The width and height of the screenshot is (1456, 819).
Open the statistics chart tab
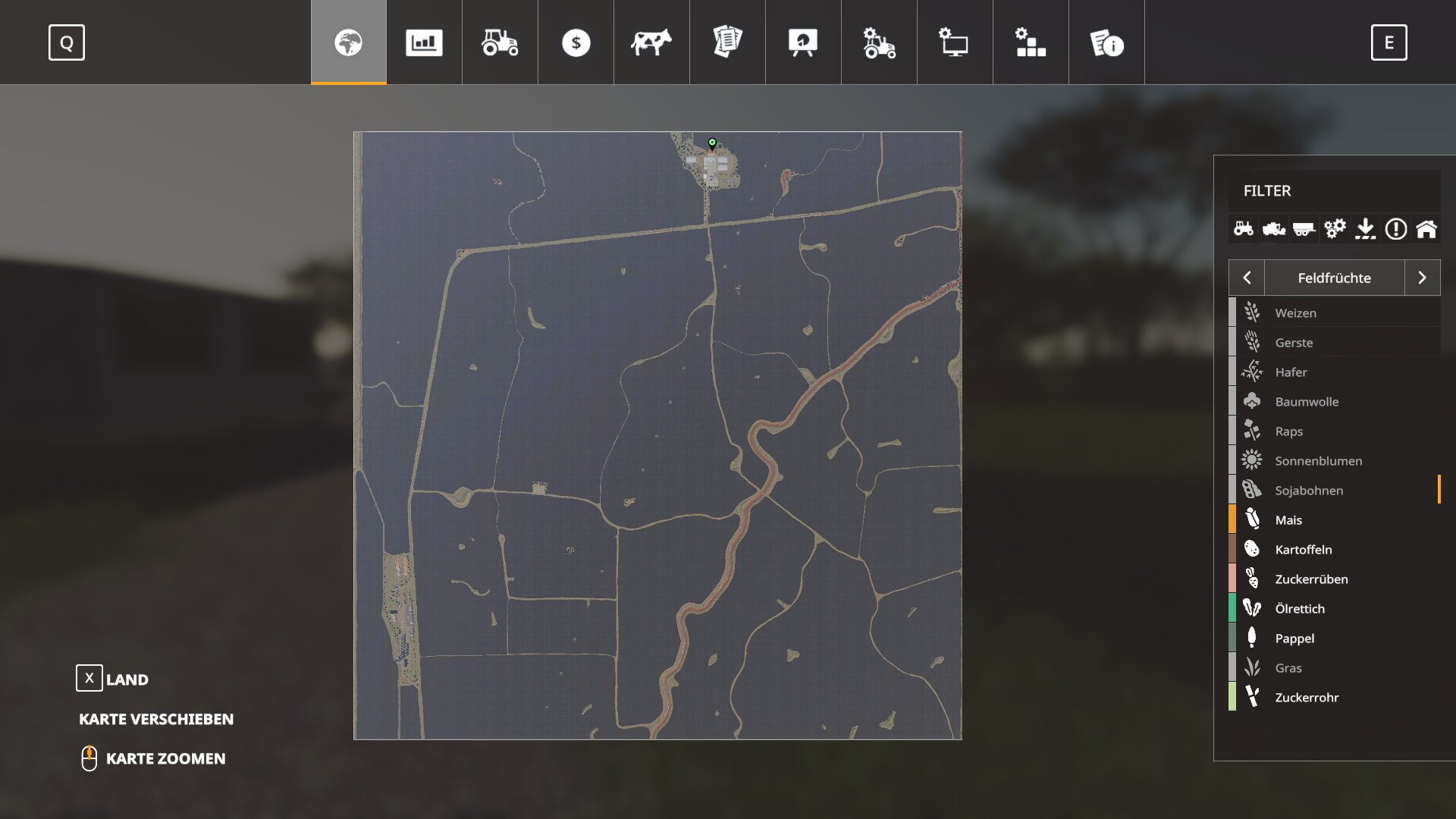point(424,42)
